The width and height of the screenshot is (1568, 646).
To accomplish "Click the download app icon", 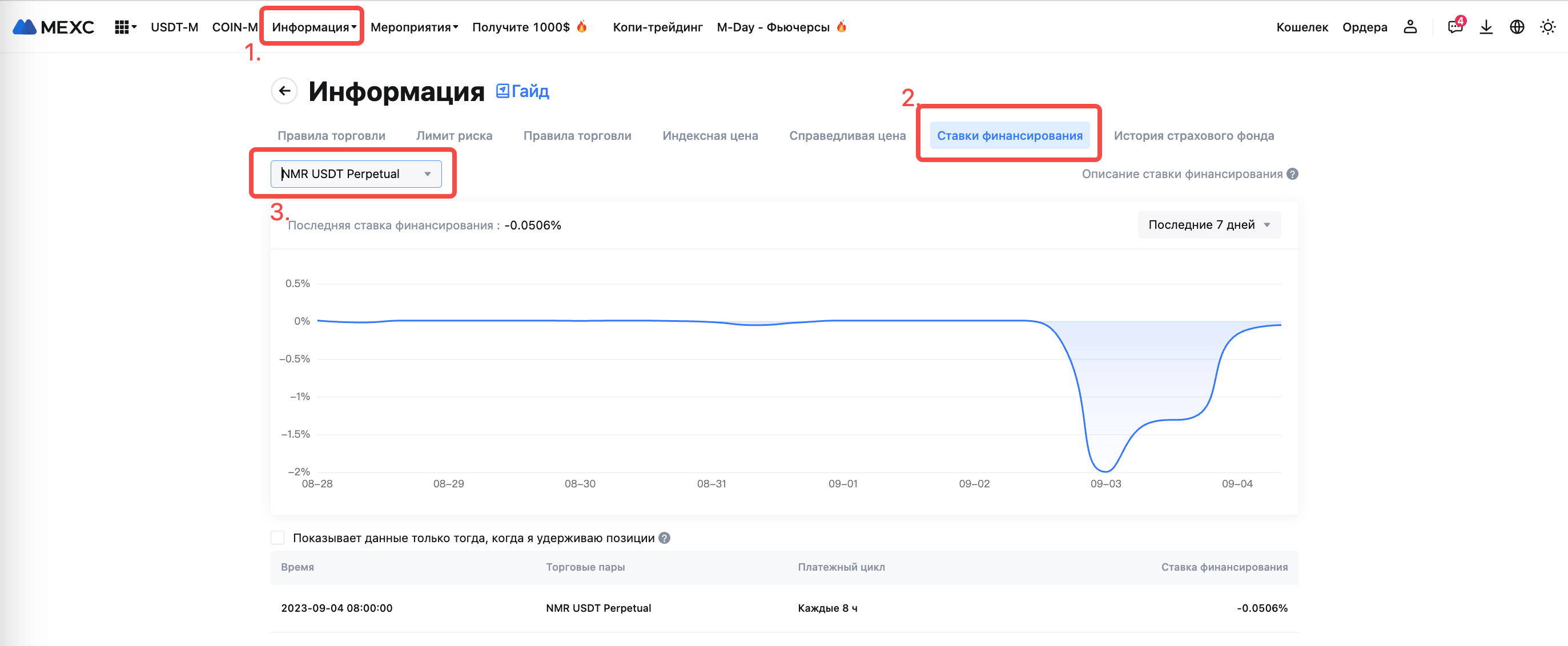I will 1486,27.
